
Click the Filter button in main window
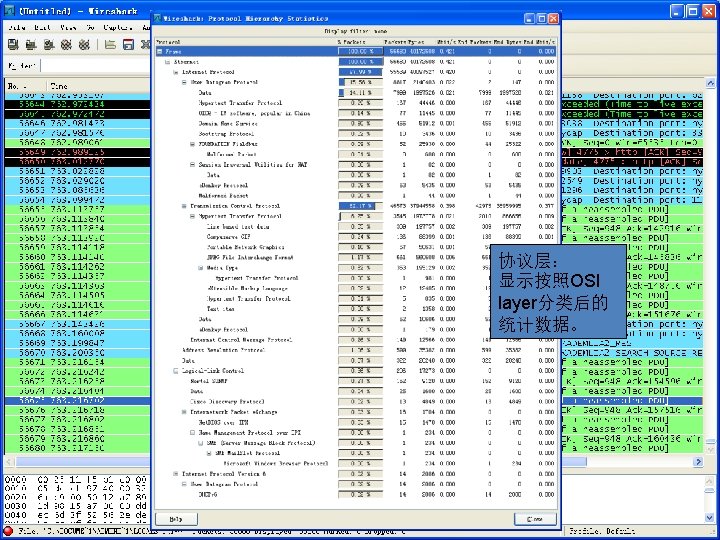(x=22, y=66)
